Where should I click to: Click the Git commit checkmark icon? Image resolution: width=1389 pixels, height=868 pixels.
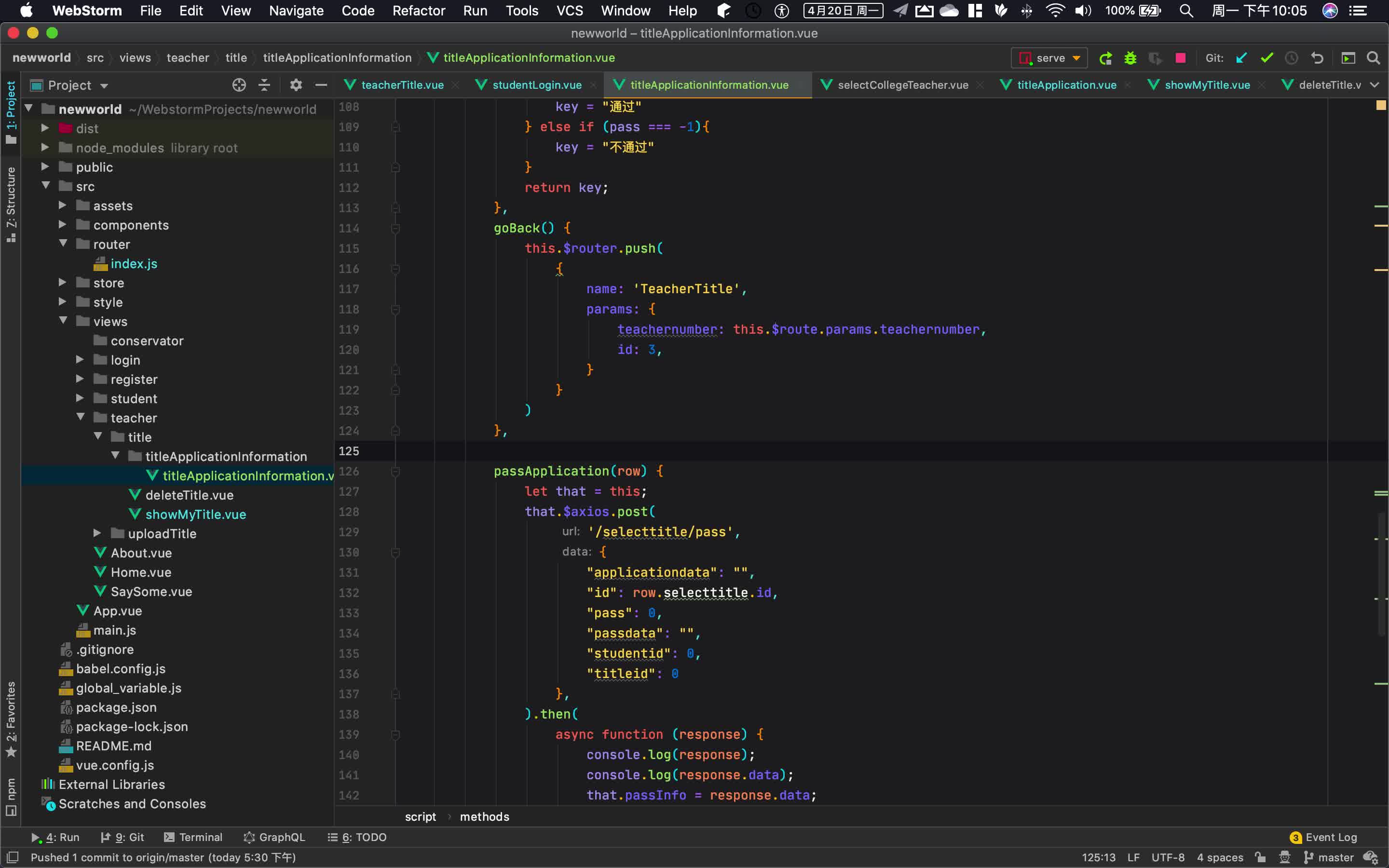tap(1266, 58)
